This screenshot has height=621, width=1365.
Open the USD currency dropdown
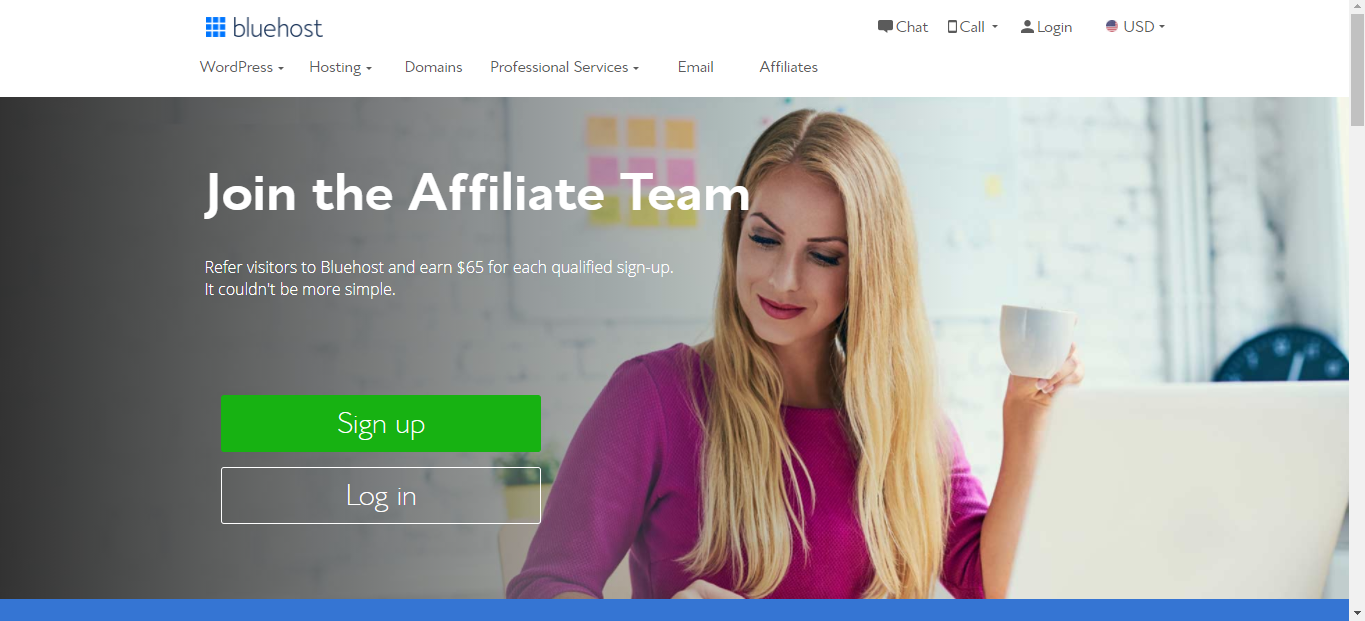1145,27
